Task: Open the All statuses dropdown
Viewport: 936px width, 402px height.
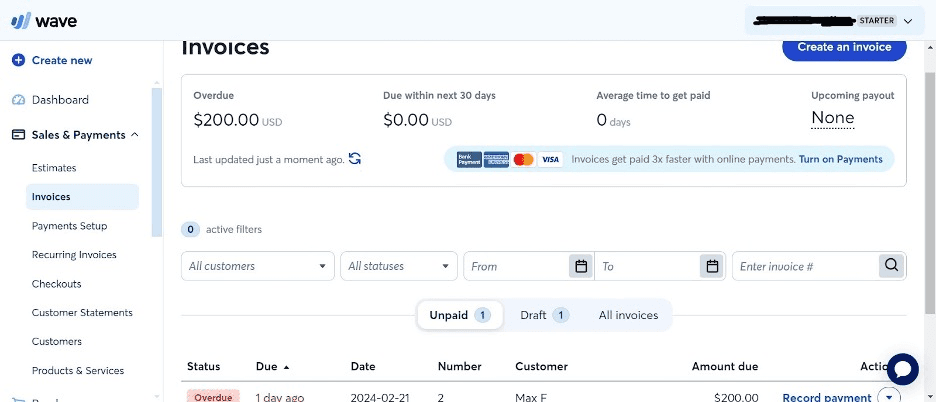Action: coord(398,266)
